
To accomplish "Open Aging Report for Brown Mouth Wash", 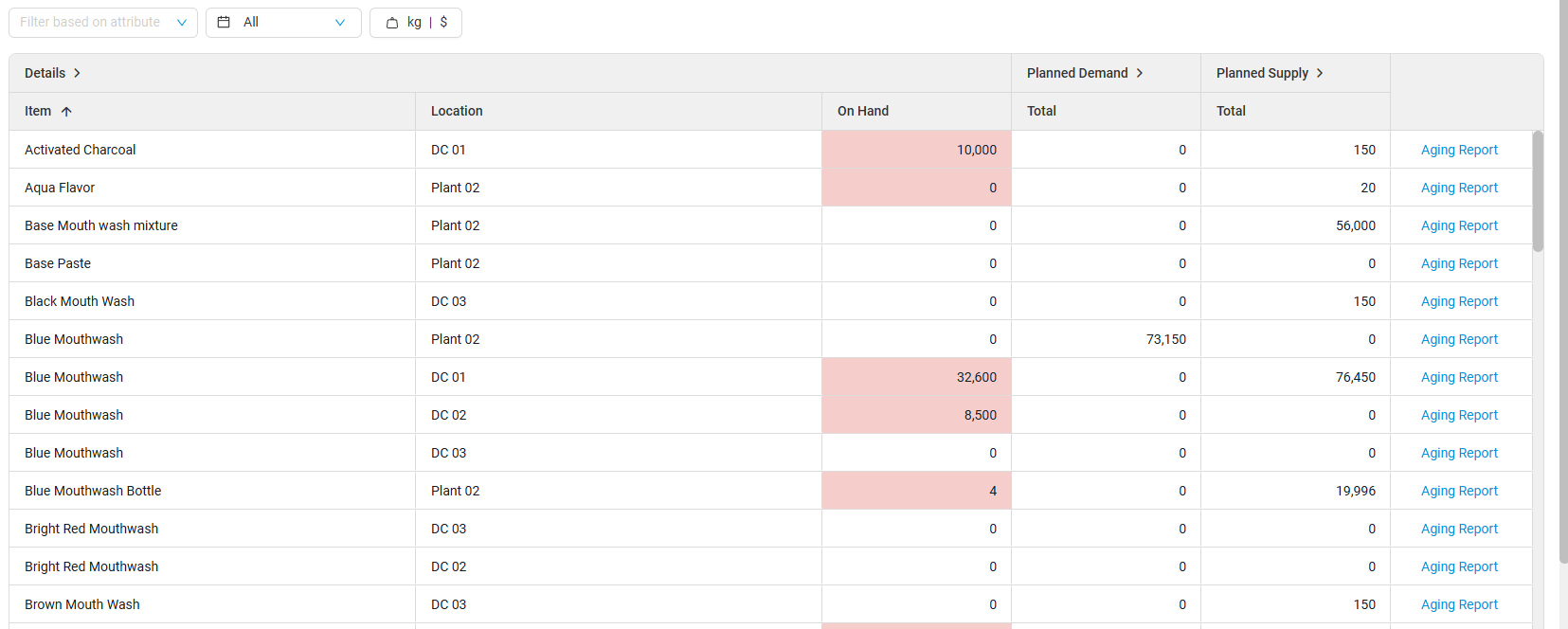I will [x=1459, y=604].
